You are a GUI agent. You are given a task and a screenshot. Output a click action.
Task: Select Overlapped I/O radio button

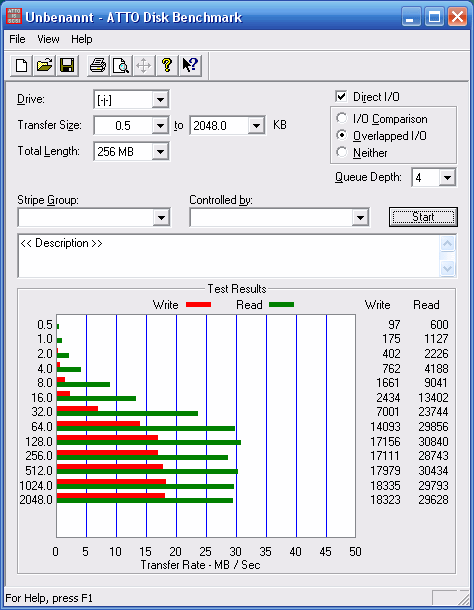pyautogui.click(x=342, y=135)
